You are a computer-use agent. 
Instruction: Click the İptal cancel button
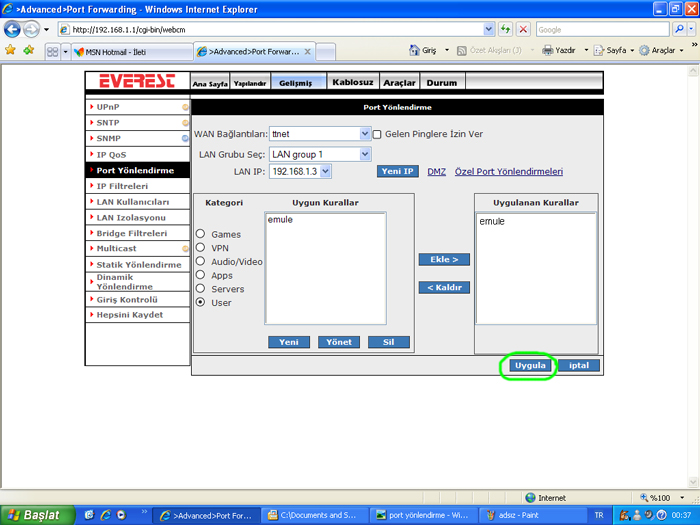click(579, 365)
